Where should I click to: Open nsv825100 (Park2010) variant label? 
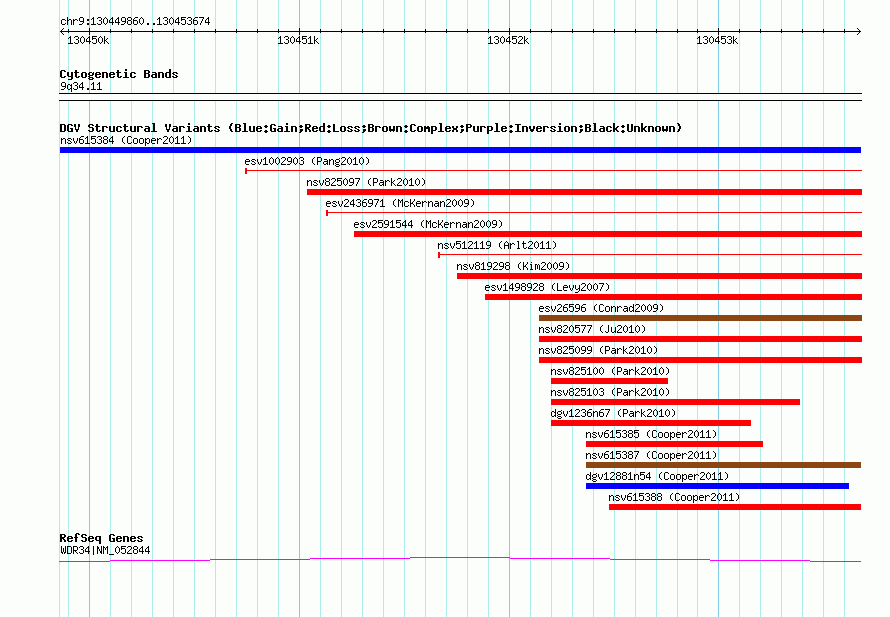click(610, 371)
